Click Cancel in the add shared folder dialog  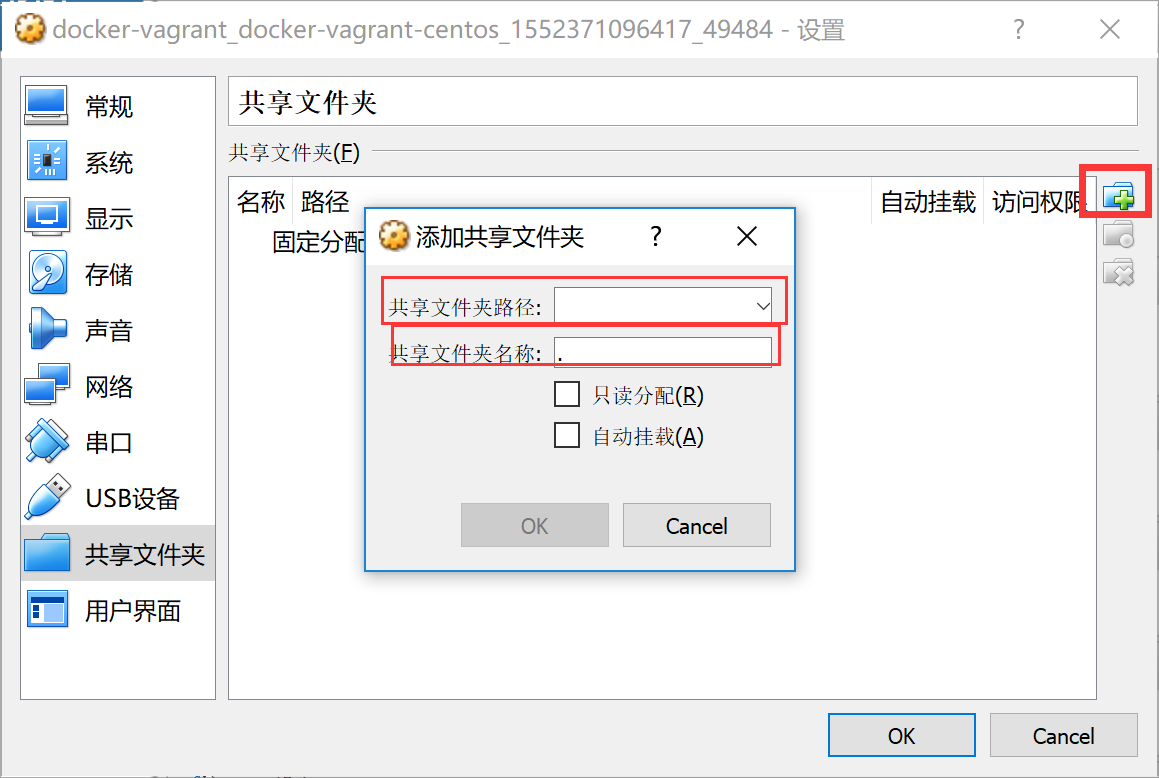point(696,525)
